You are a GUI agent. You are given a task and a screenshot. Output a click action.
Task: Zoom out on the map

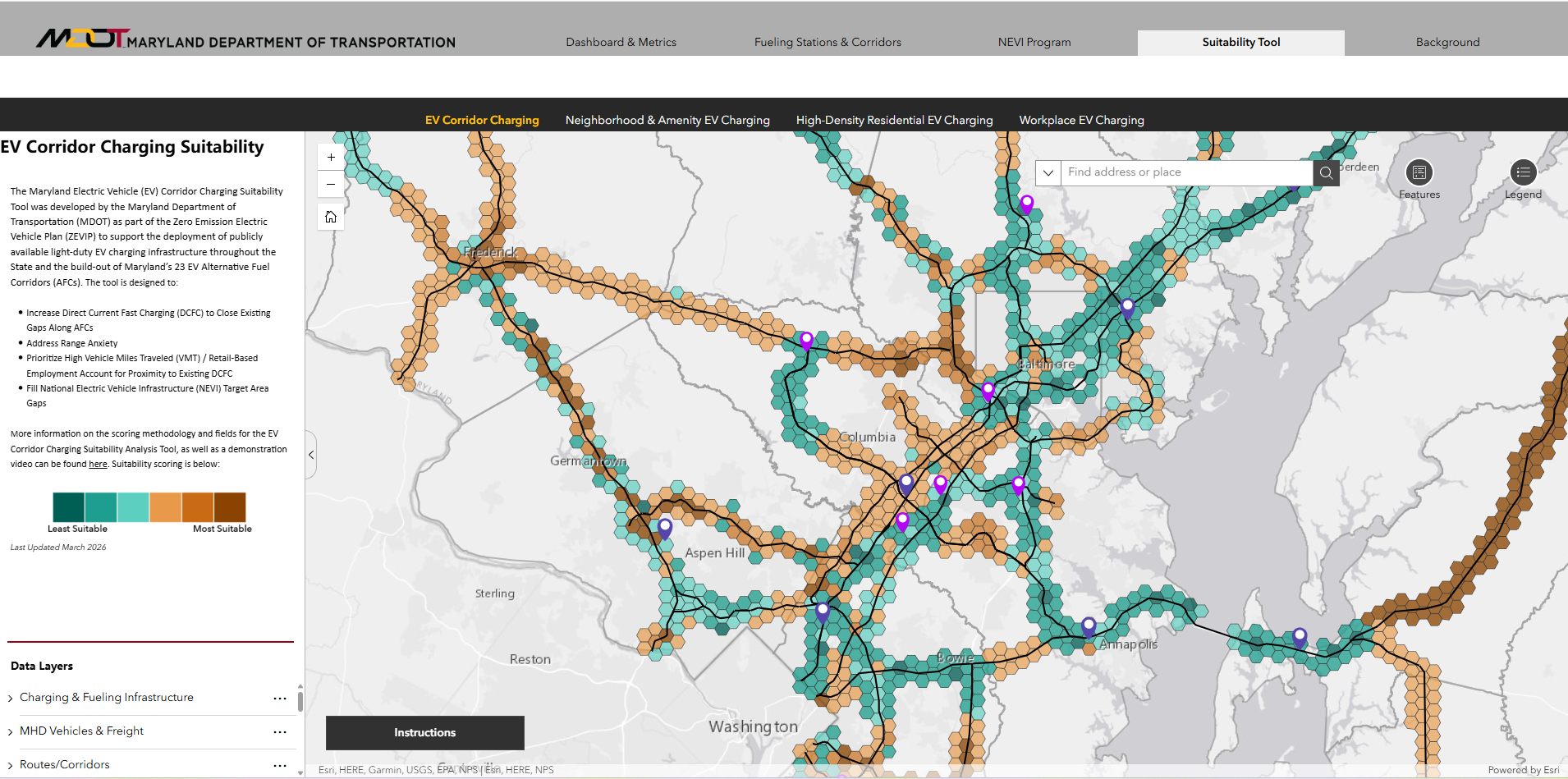click(x=331, y=184)
